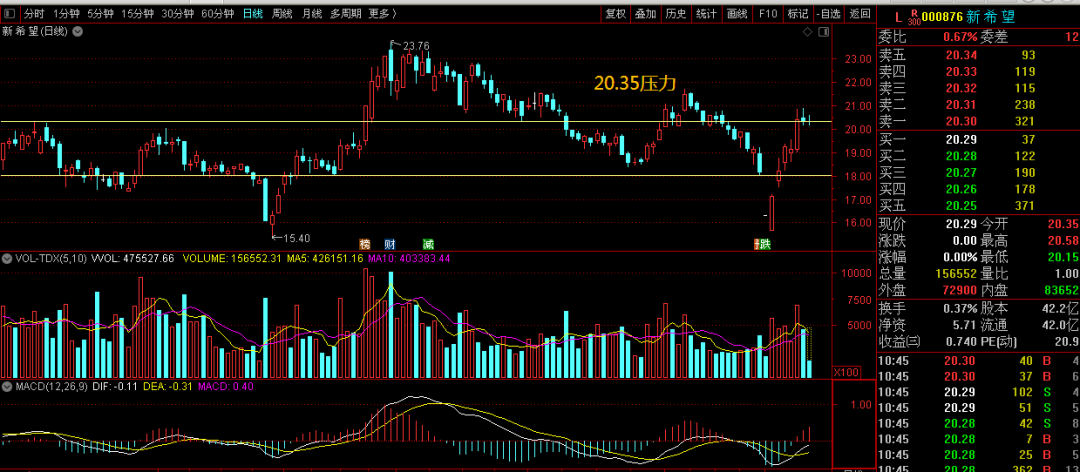Toggle the -自选 watchlist button
The image size is (1080, 472).
click(828, 14)
